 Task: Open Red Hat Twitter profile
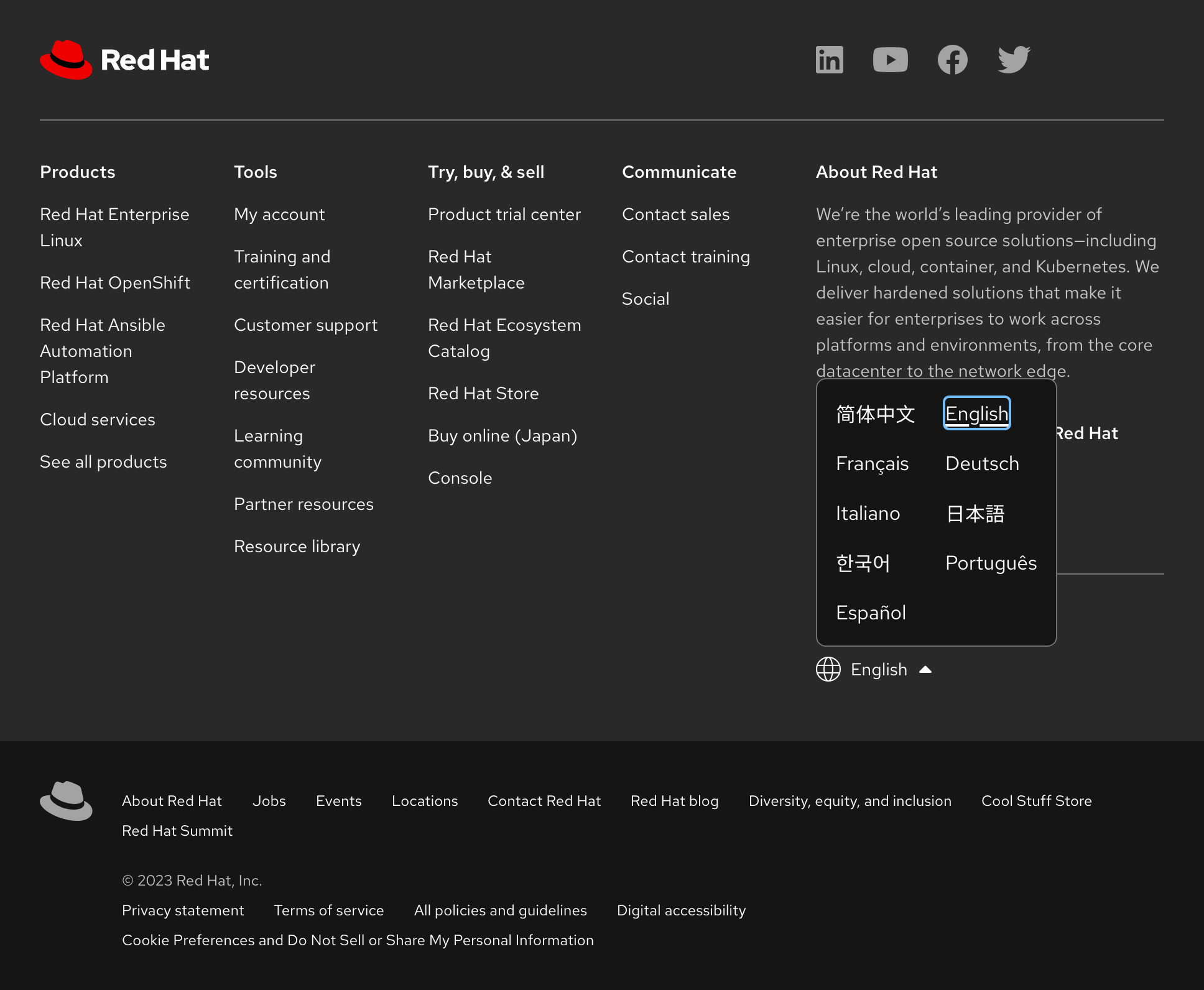1013,60
